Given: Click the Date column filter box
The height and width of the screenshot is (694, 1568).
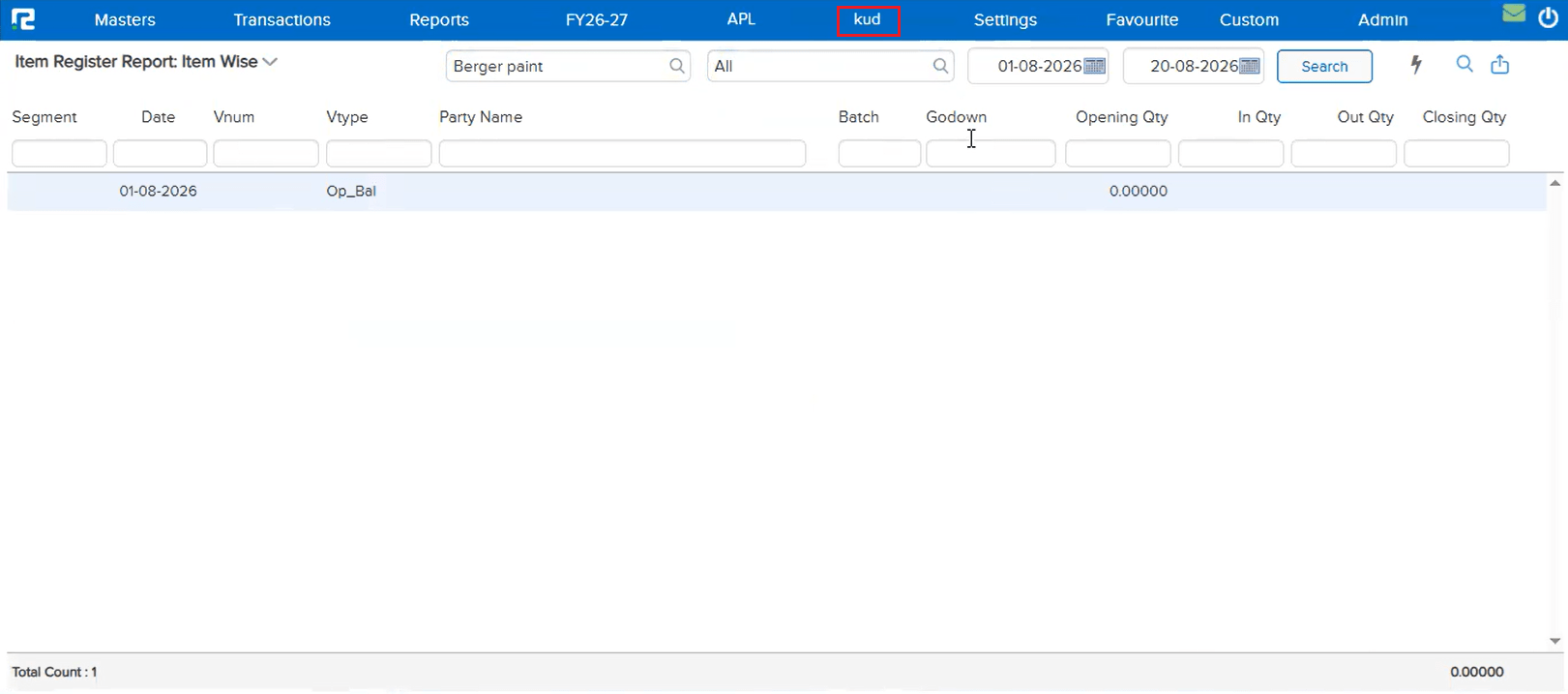Looking at the screenshot, I should tap(160, 153).
